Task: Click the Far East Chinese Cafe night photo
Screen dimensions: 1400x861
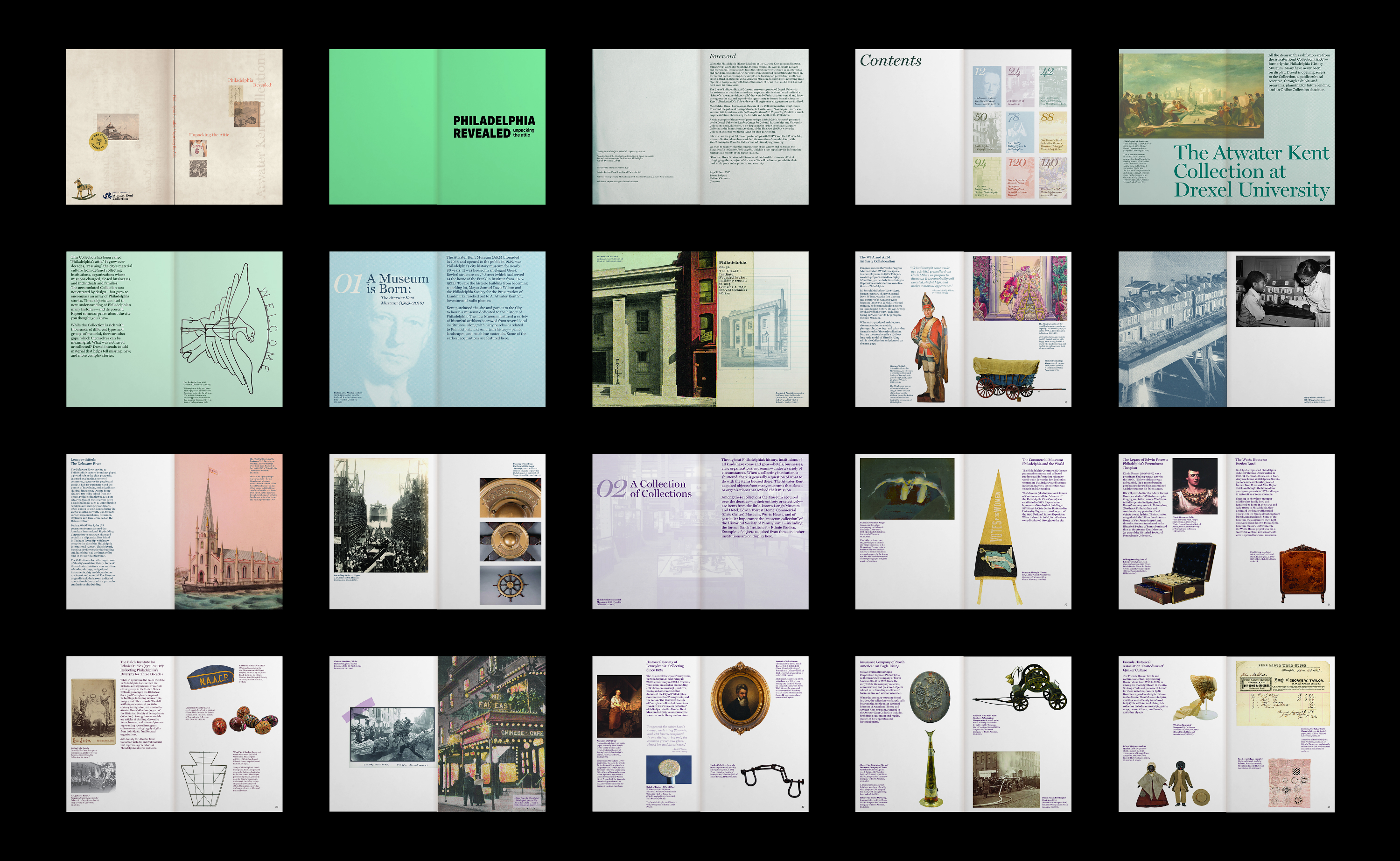Action: (x=491, y=734)
